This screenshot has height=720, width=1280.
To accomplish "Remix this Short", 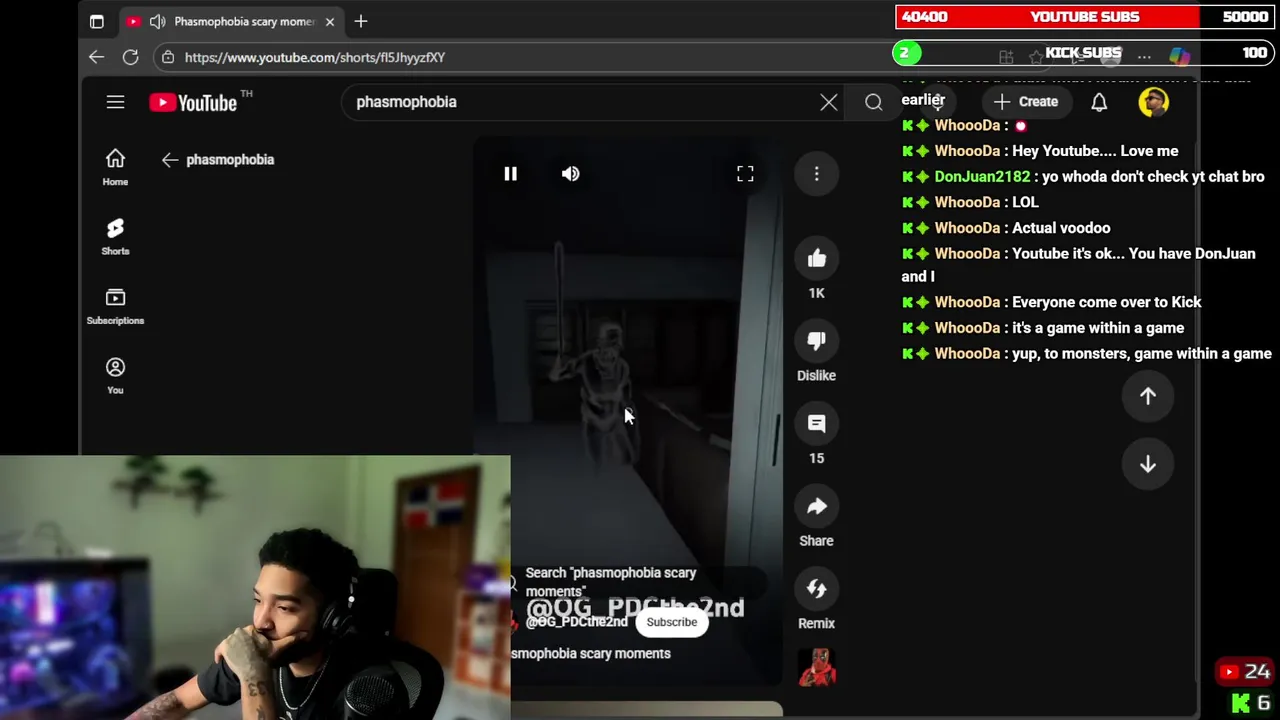I will click(816, 589).
